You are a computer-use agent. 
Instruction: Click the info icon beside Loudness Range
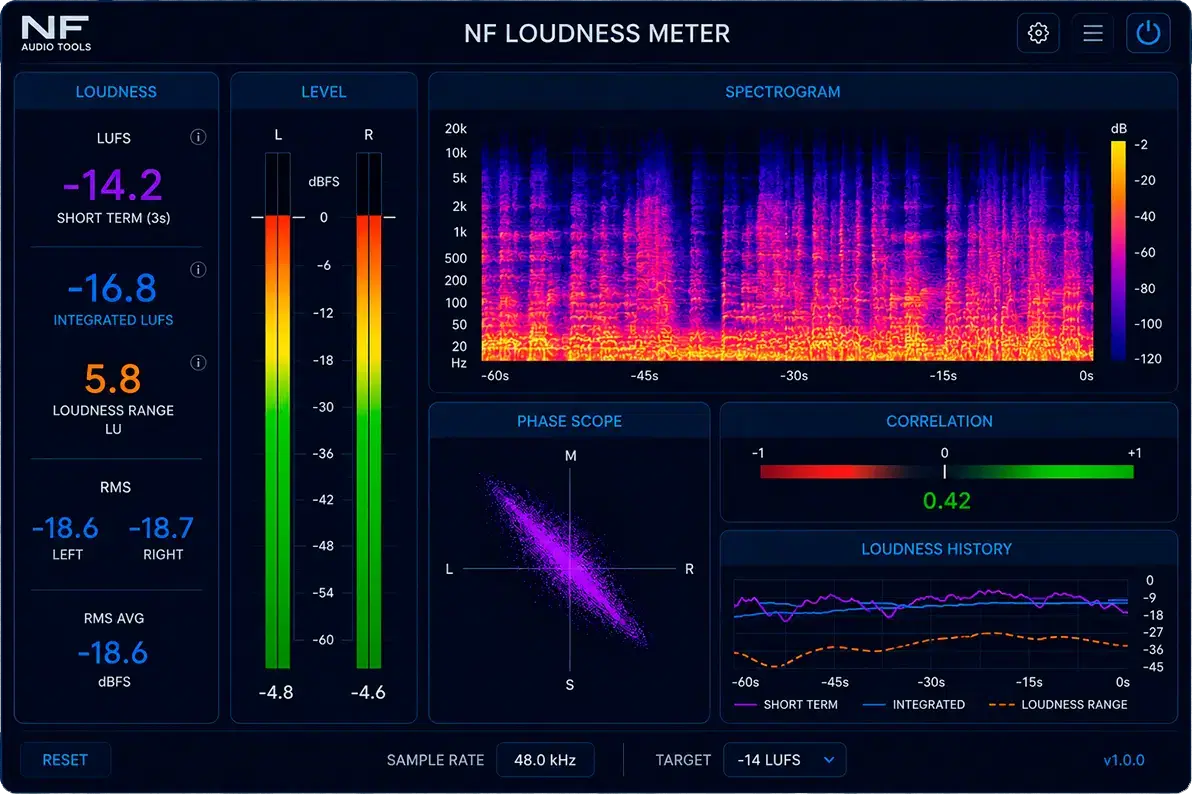198,362
